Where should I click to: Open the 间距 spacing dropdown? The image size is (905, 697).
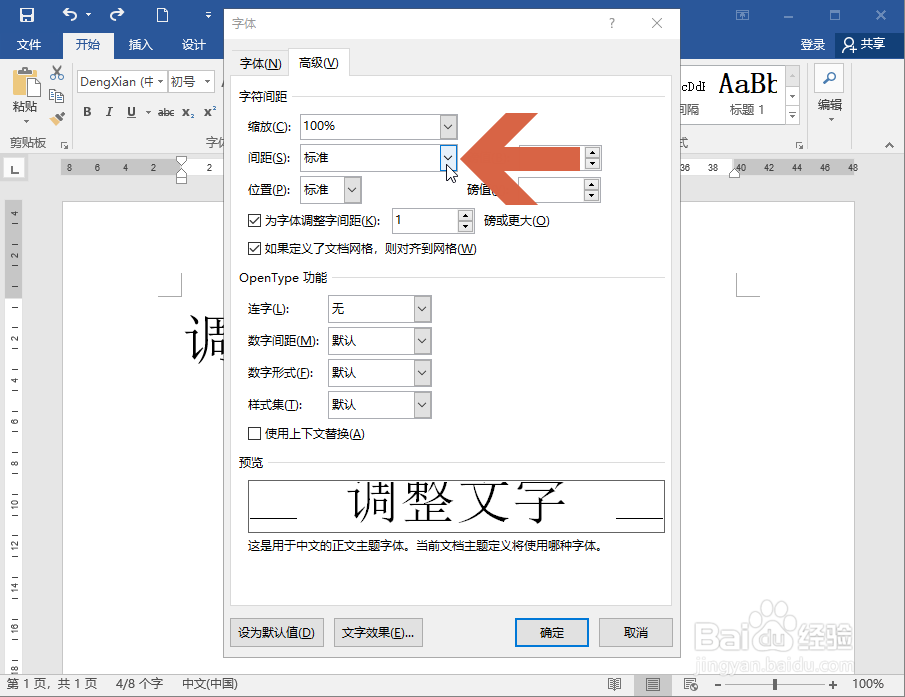point(447,158)
